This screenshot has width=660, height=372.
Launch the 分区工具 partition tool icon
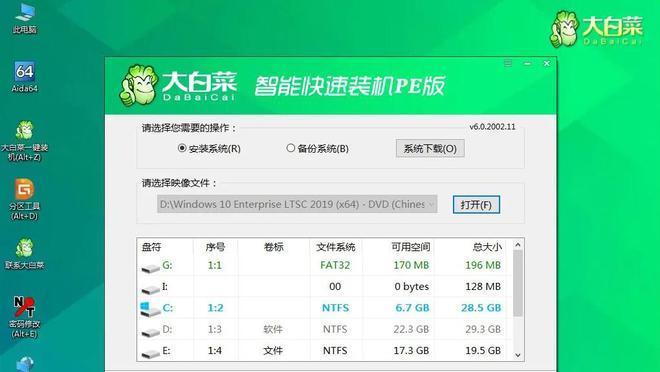[x=24, y=199]
